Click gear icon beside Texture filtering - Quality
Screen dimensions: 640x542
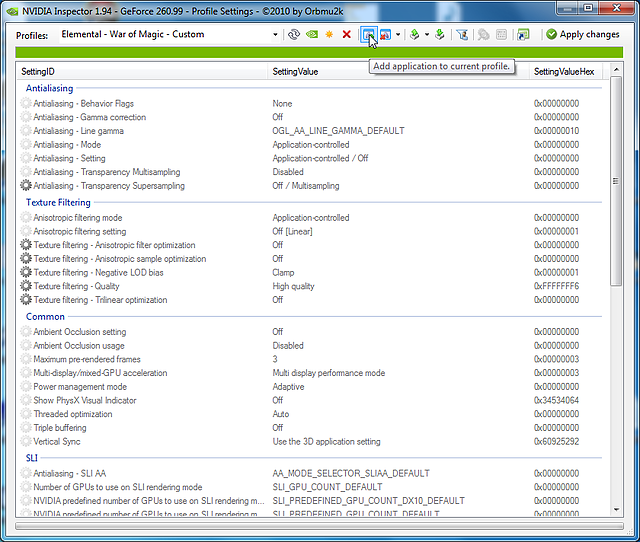coord(26,286)
